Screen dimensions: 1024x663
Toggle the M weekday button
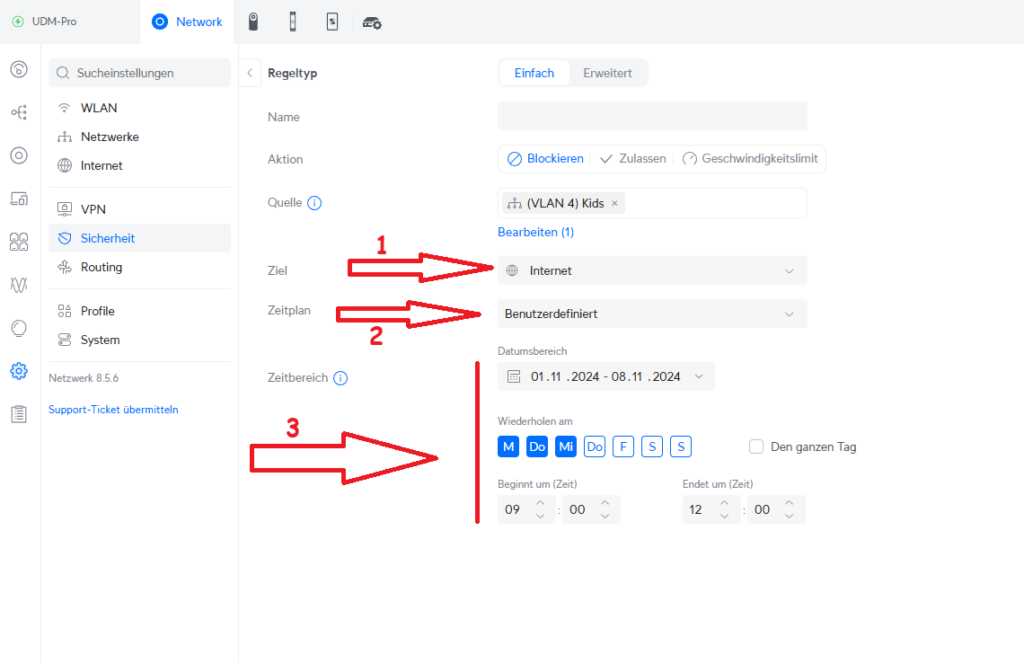click(x=508, y=447)
